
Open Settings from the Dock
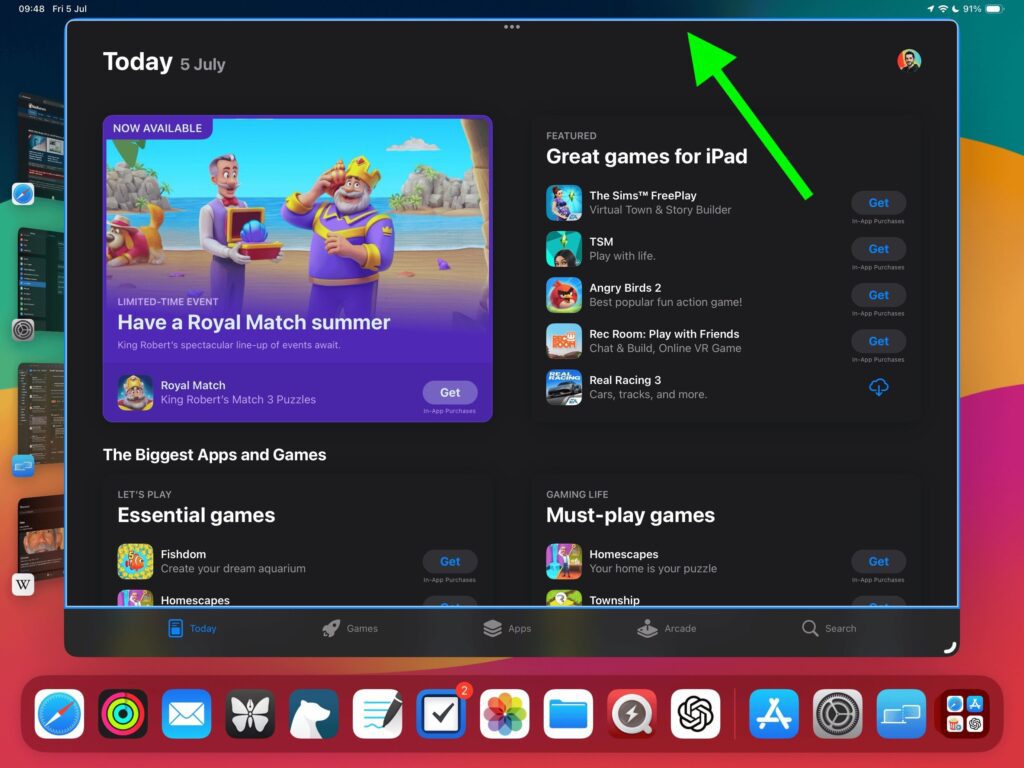[x=836, y=714]
